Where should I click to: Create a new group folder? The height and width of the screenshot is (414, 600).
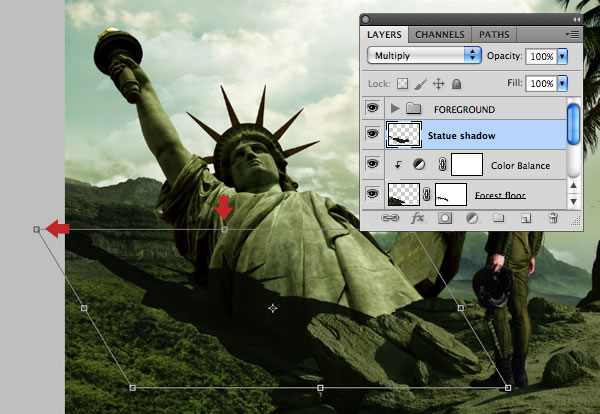pyautogui.click(x=498, y=218)
